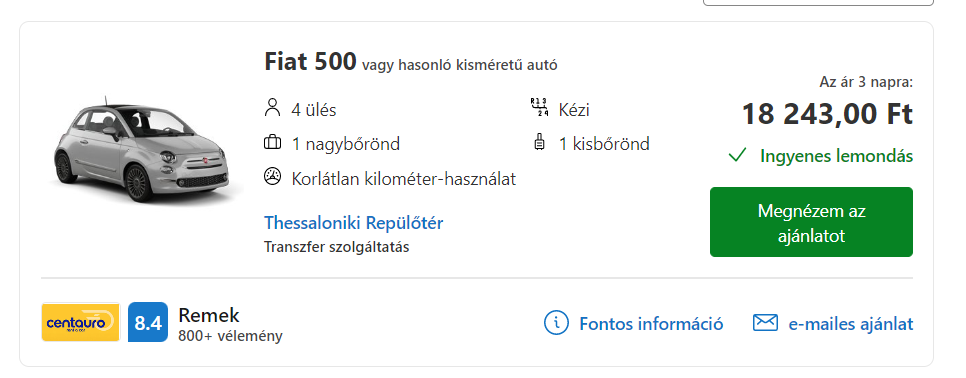Click the seats person icon
This screenshot has height=378, width=966.
272,108
